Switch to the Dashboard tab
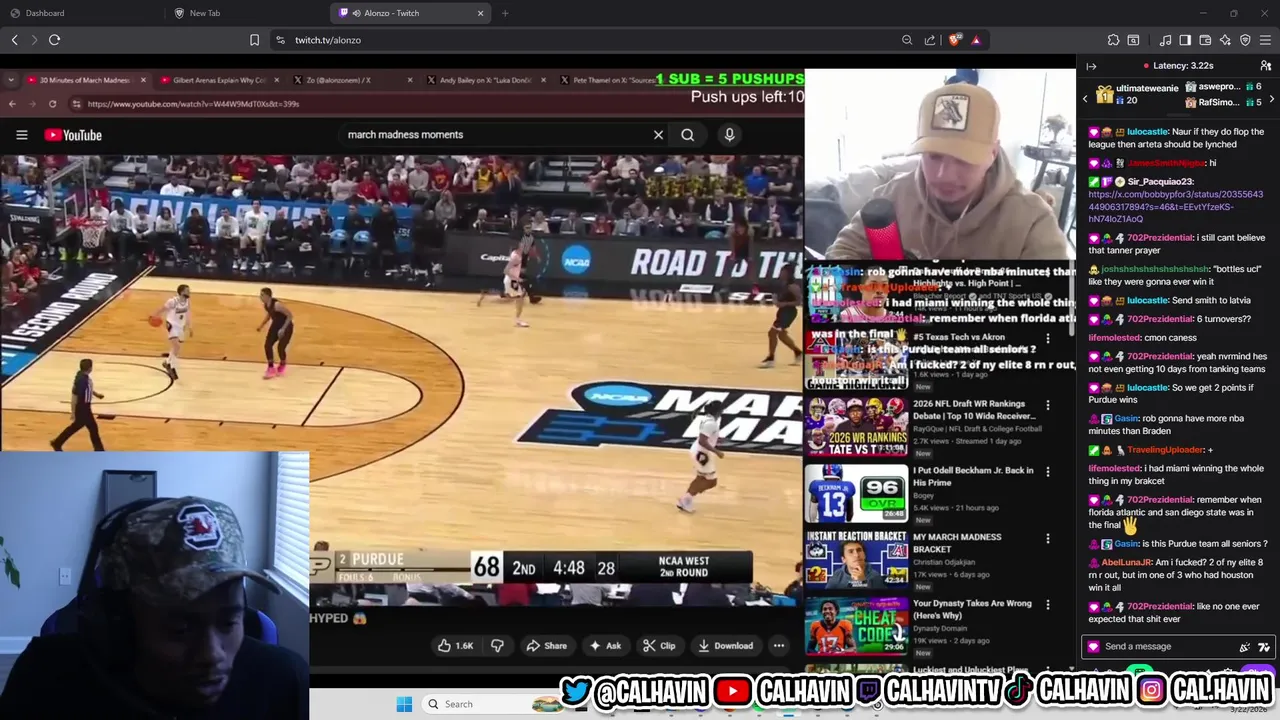 84,13
